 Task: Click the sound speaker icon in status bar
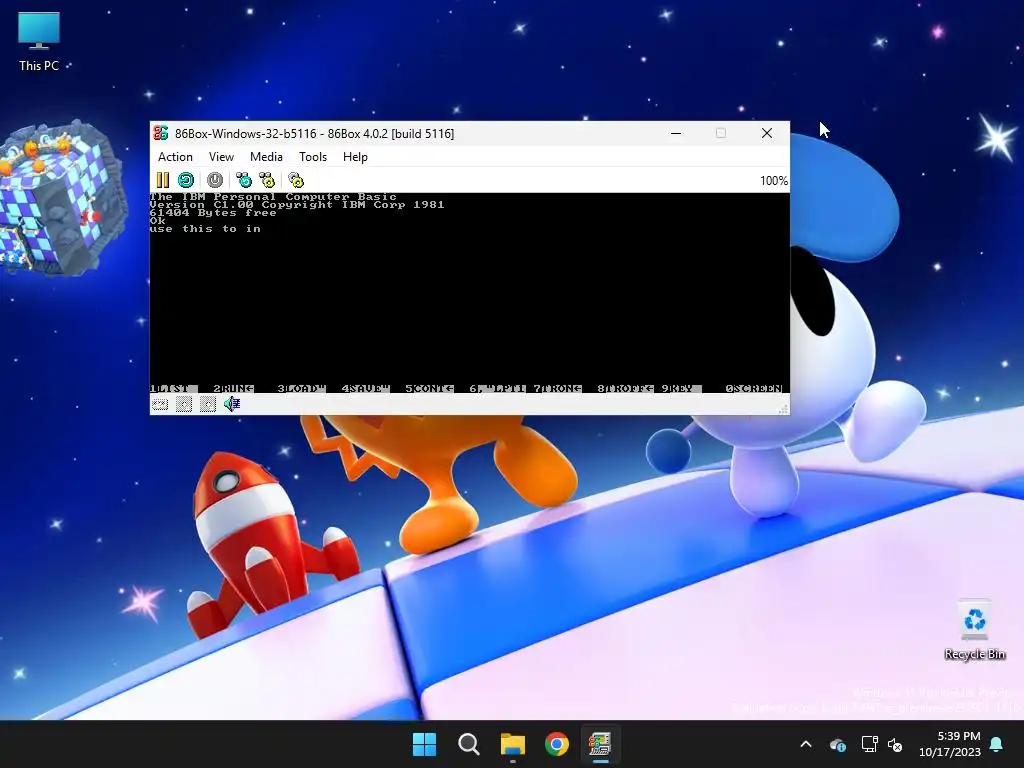click(232, 404)
